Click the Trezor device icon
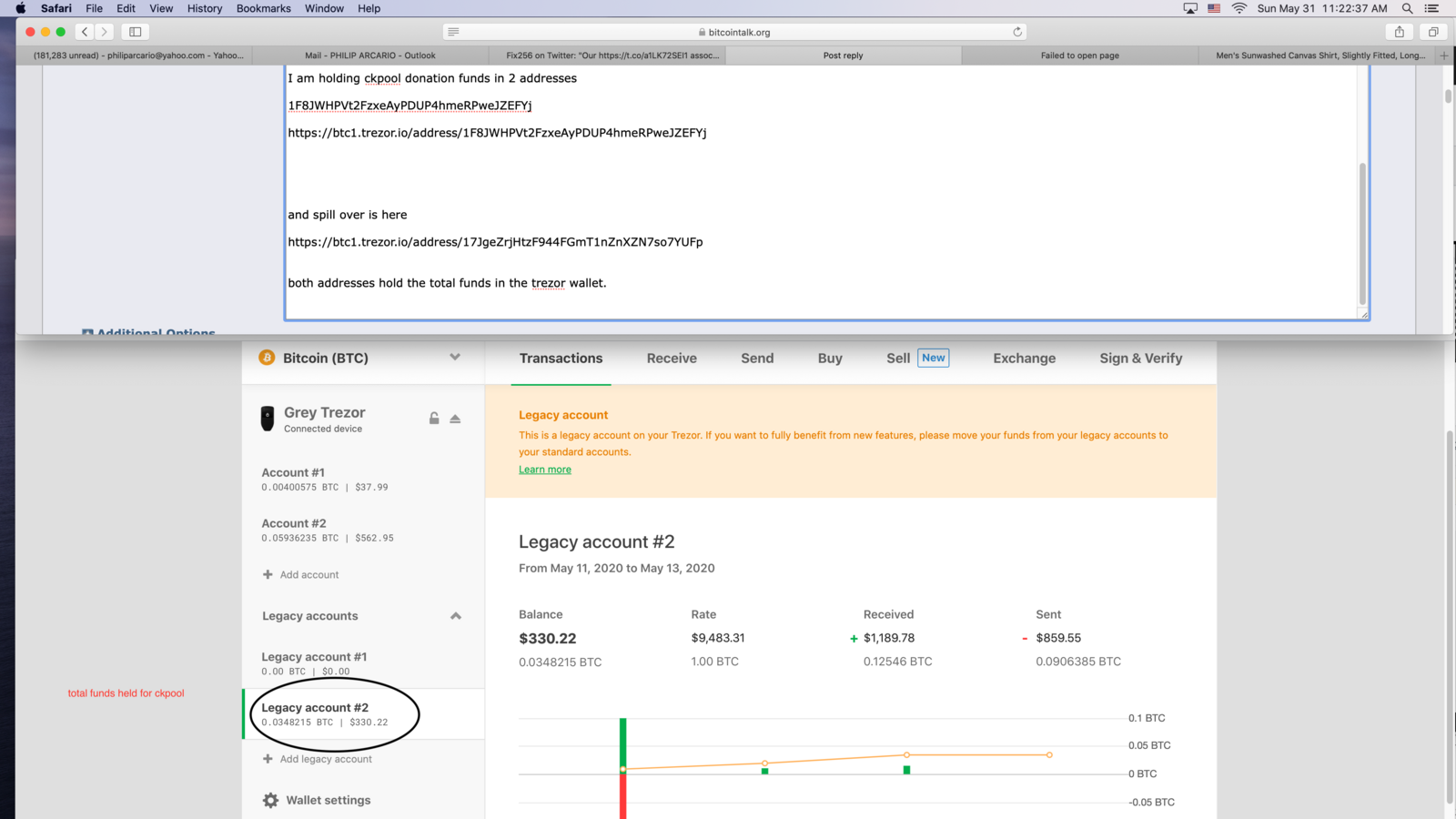This screenshot has height=819, width=1456. coord(268,419)
